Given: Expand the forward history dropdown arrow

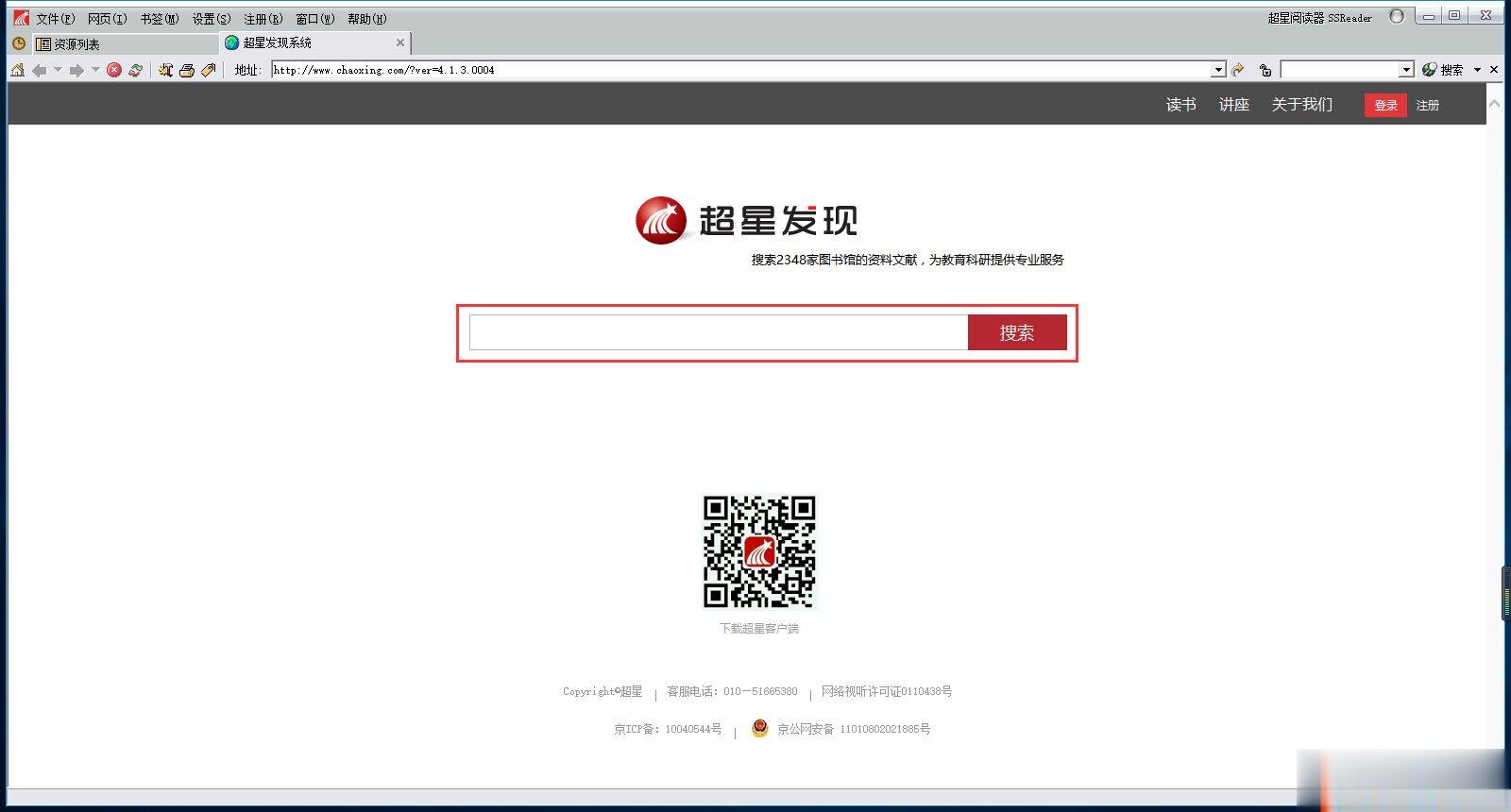Looking at the screenshot, I should pyautogui.click(x=95, y=70).
